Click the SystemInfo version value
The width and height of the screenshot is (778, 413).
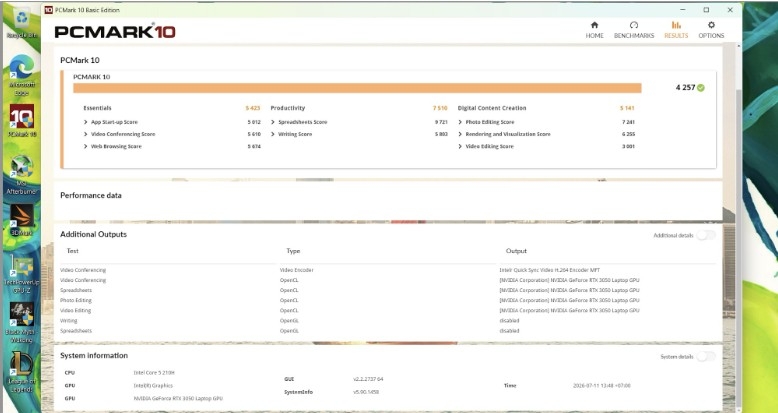(366, 392)
